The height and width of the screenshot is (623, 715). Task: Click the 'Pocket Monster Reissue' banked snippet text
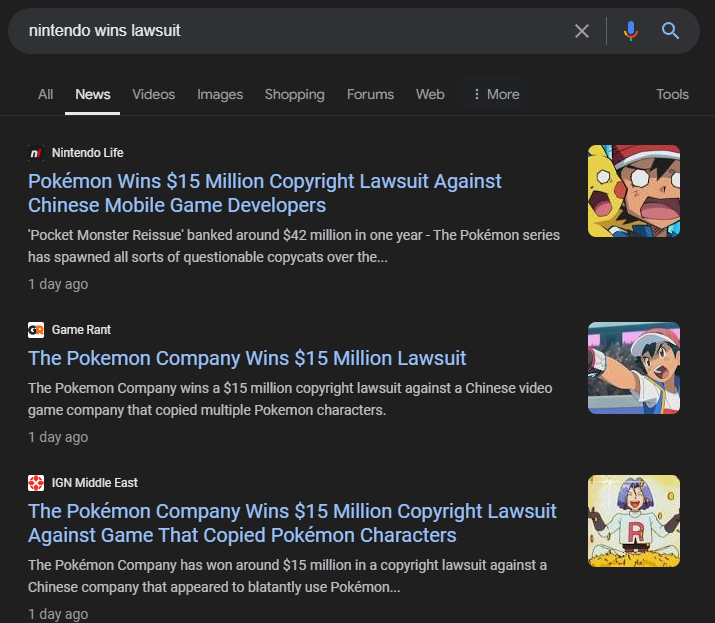point(294,246)
